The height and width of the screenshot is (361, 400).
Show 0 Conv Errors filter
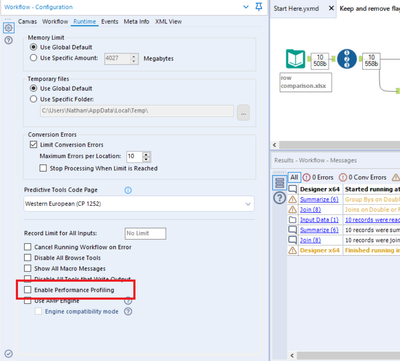pos(363,177)
